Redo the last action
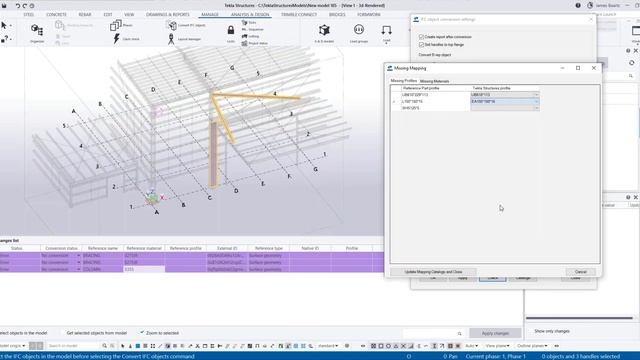This screenshot has width=640, height=360. [24, 6]
